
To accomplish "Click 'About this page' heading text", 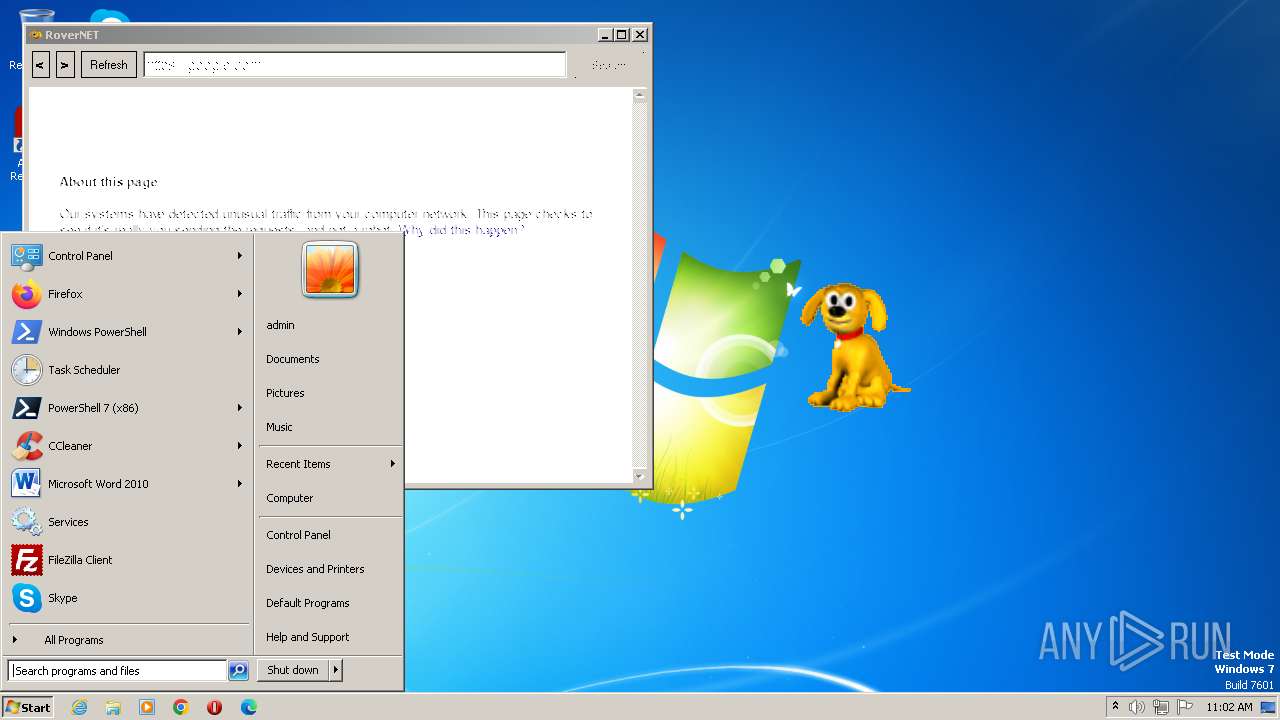I will (x=108, y=182).
